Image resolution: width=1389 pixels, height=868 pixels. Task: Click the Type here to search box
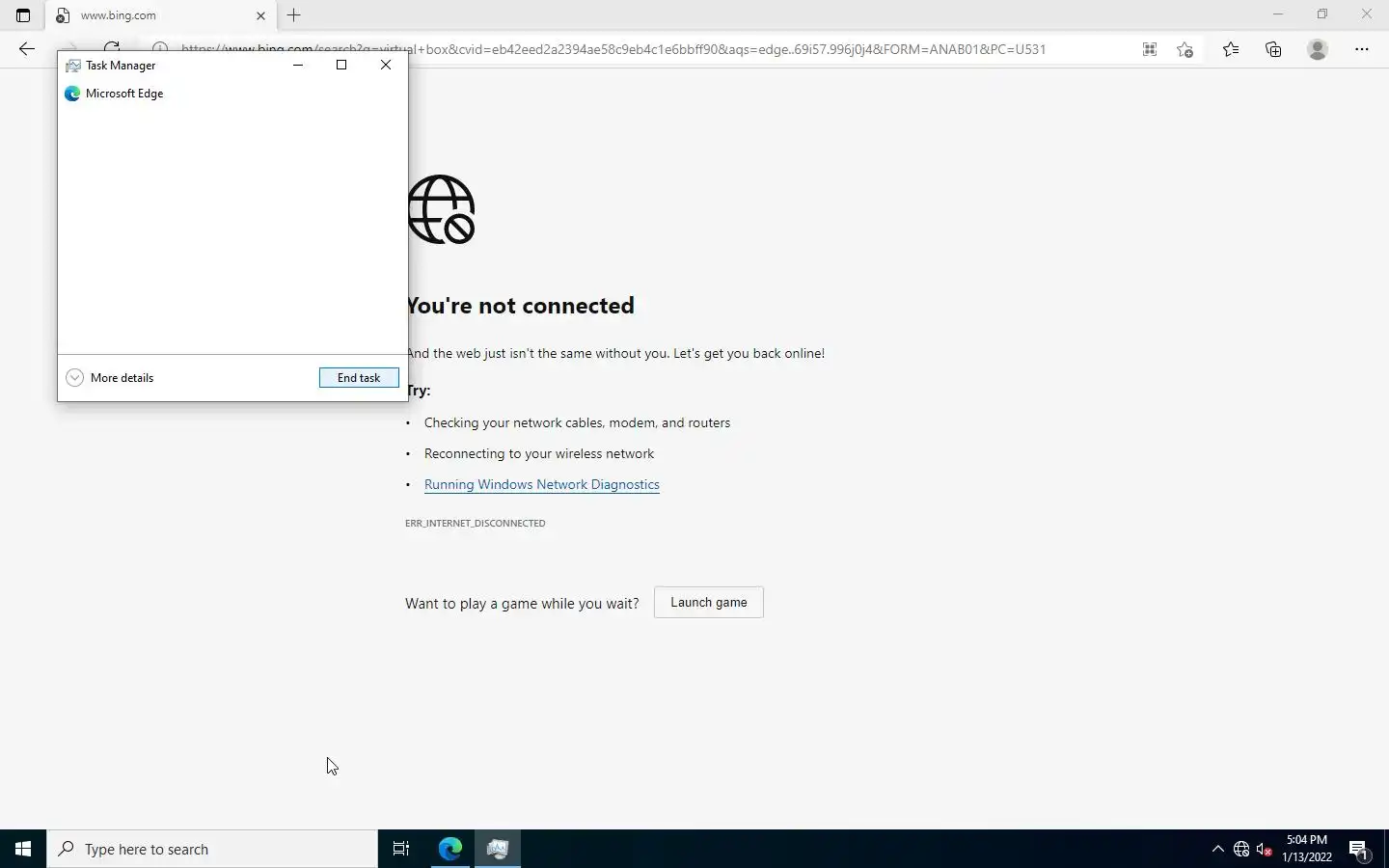(x=212, y=849)
